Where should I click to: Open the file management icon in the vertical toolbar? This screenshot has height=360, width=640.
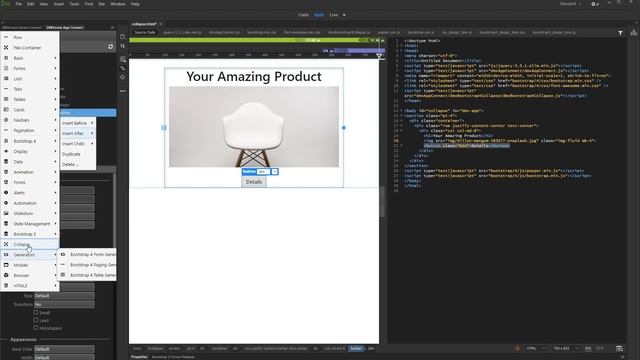click(x=123, y=36)
